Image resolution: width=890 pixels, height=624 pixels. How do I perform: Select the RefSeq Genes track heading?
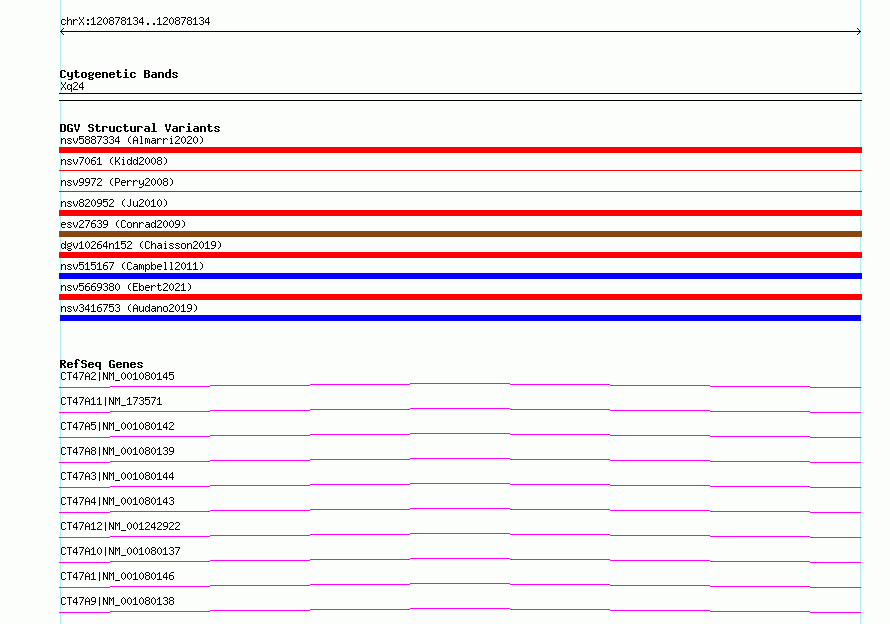coord(102,364)
